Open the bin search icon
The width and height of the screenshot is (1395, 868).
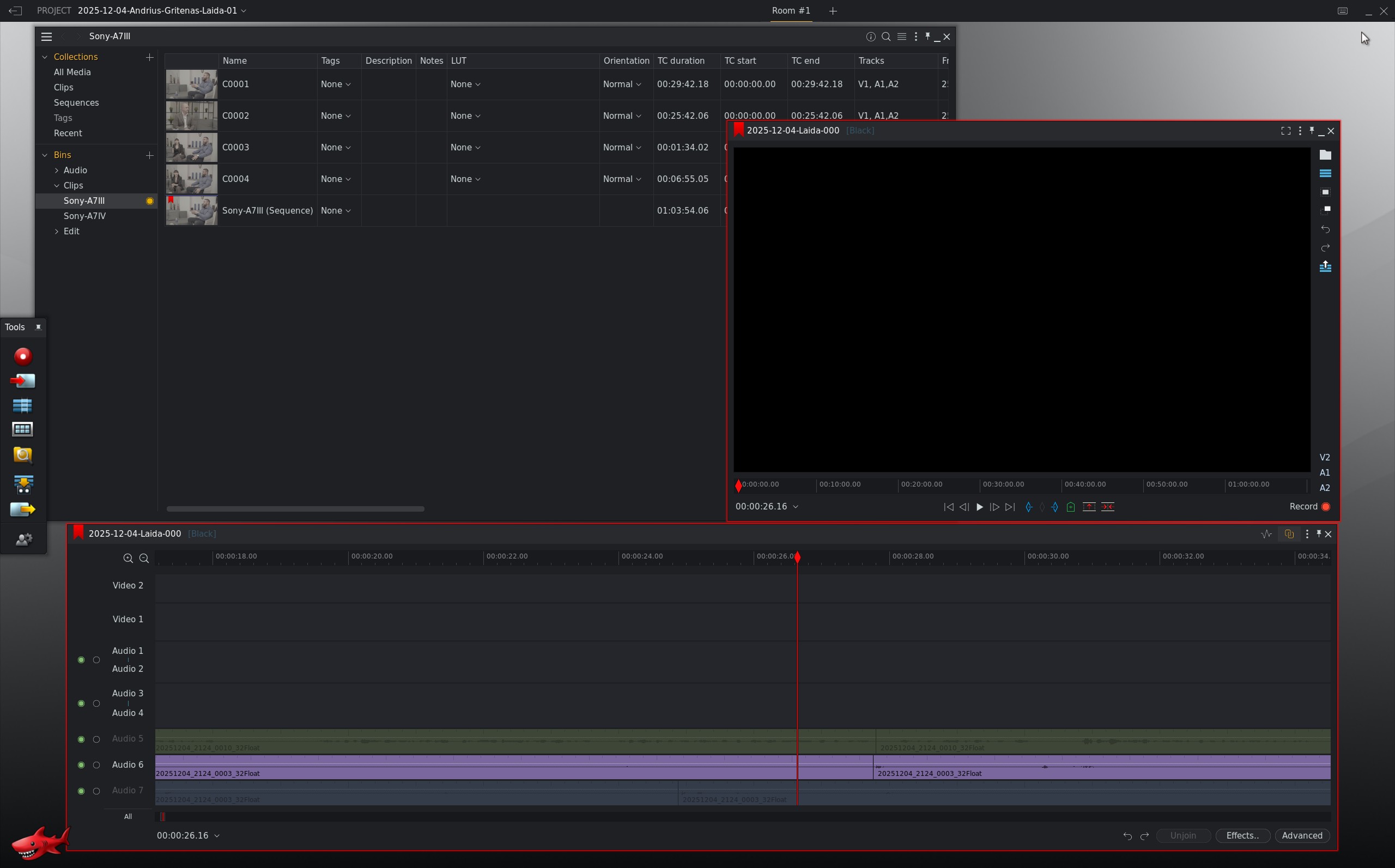[886, 37]
